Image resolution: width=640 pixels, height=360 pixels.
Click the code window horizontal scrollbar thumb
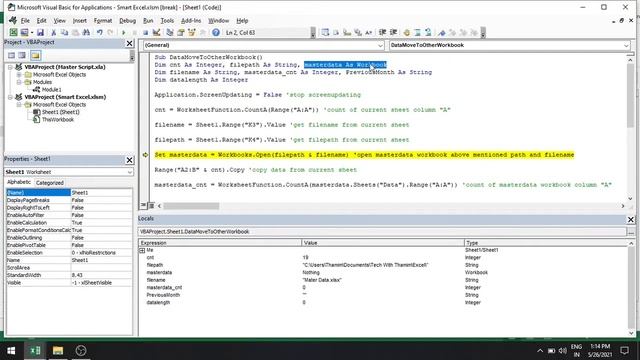pyautogui.click(x=191, y=206)
